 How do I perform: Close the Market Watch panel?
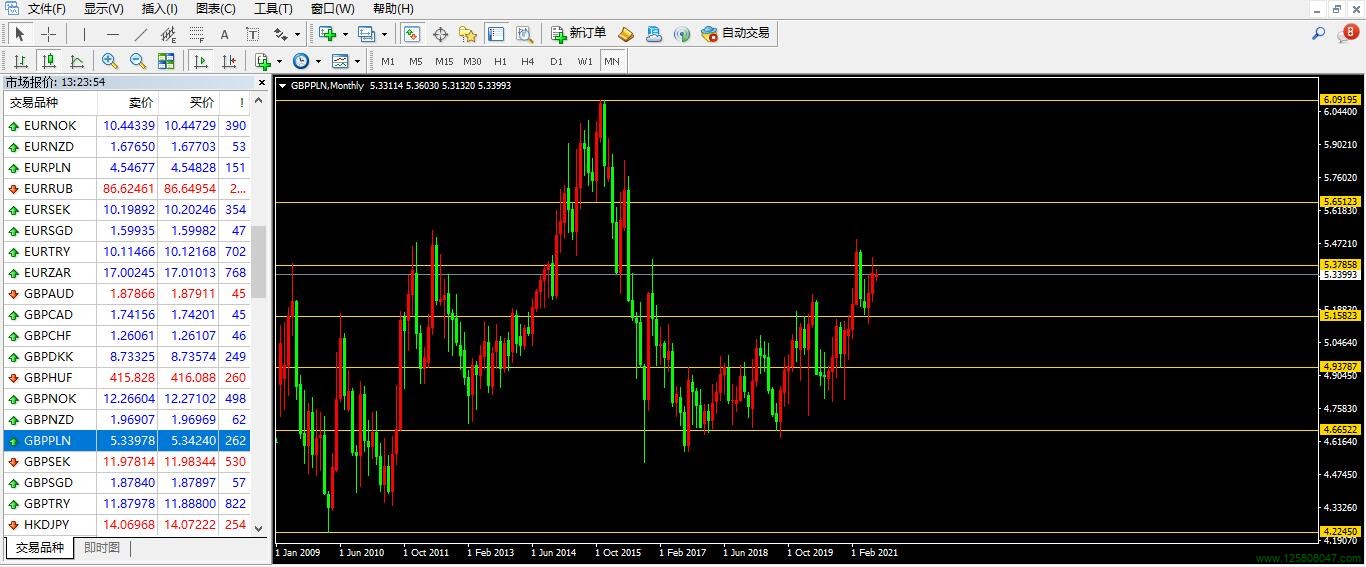[262, 83]
